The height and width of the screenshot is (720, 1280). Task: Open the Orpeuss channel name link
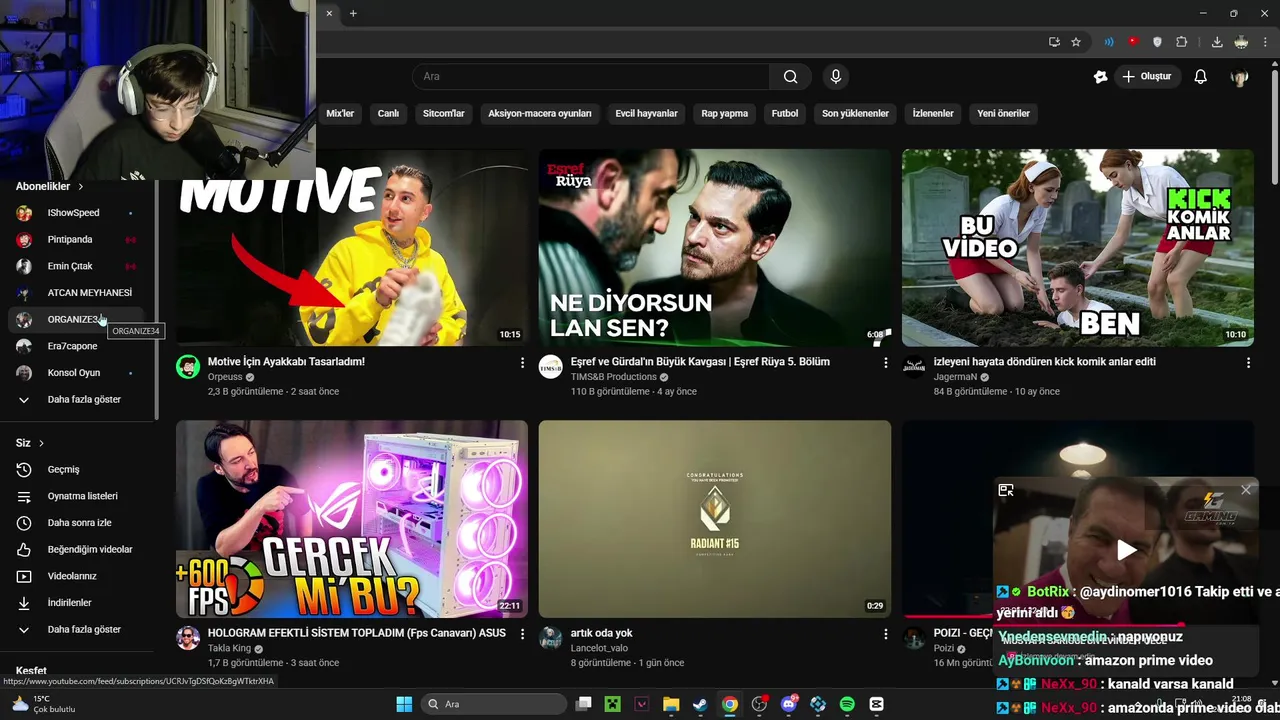[x=225, y=377]
